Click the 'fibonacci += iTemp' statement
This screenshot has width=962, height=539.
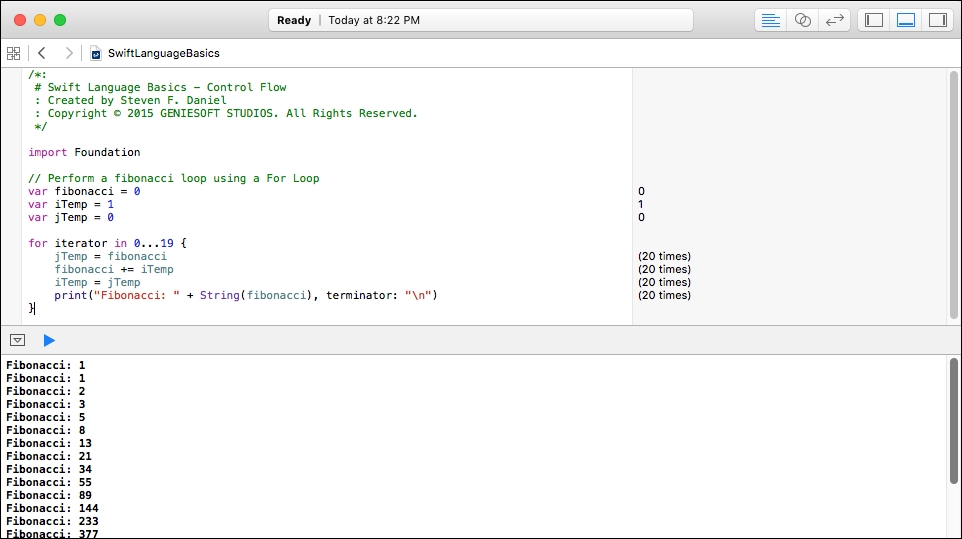click(x=114, y=269)
